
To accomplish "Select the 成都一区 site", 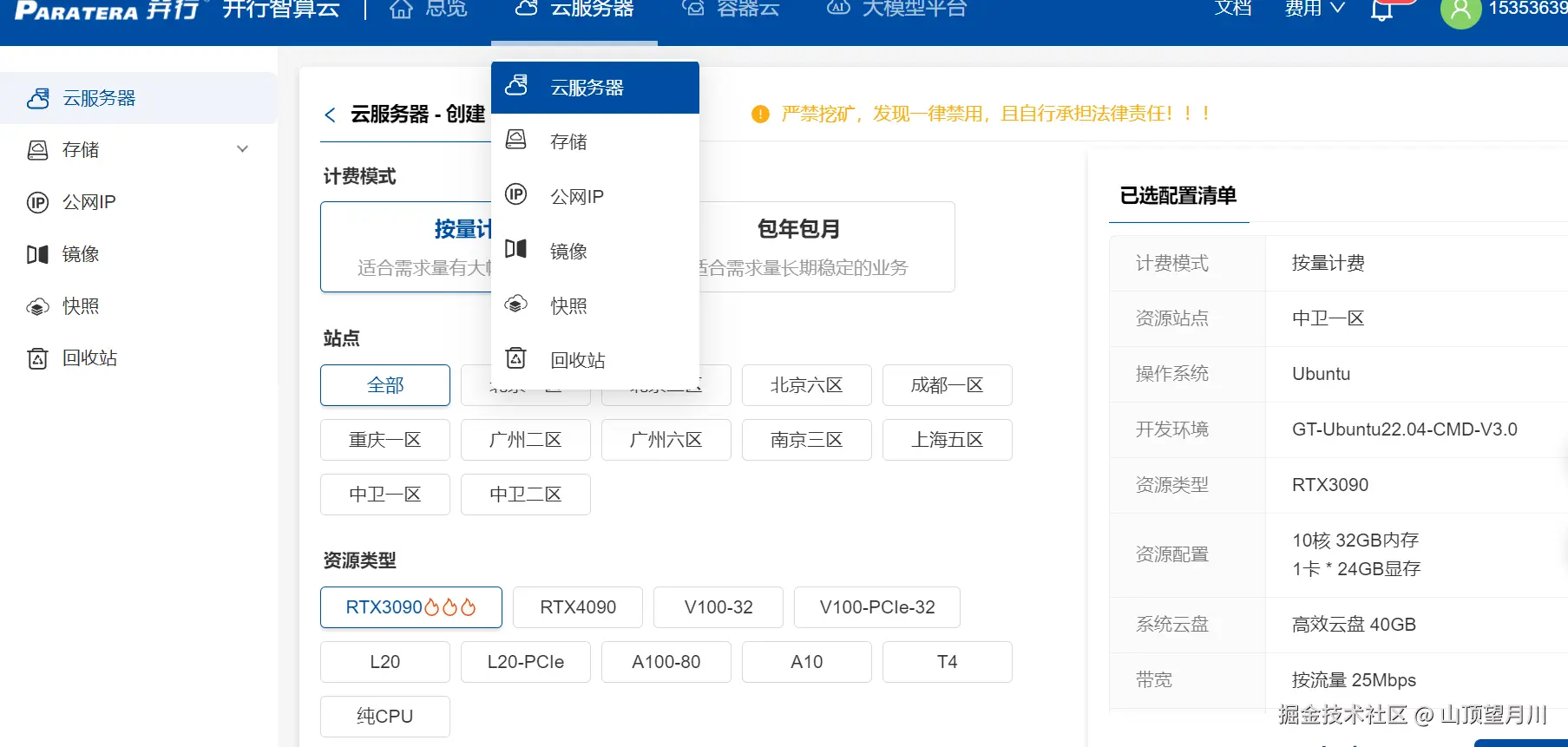I will [948, 385].
